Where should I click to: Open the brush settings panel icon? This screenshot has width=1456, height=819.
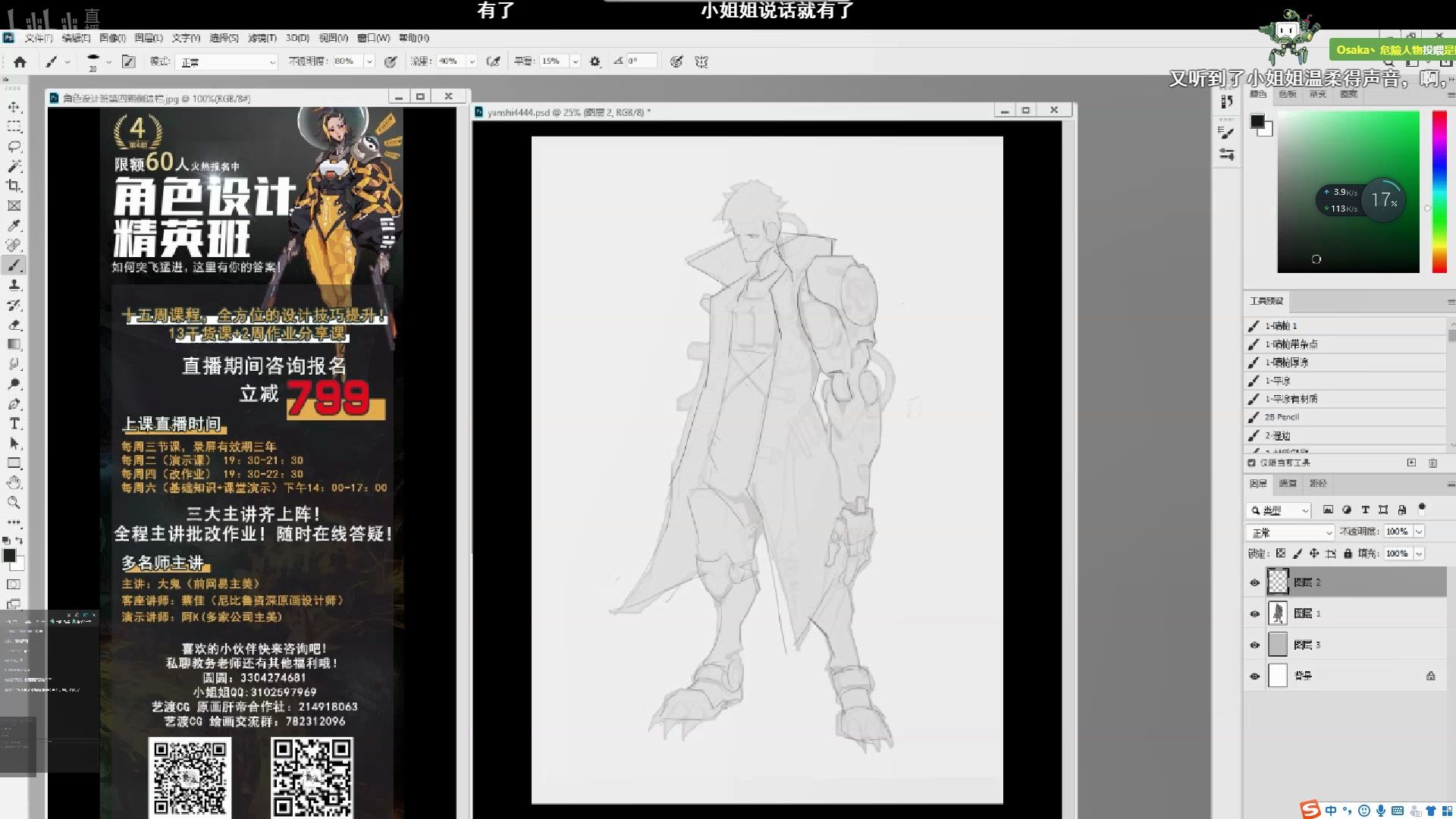(x=129, y=61)
